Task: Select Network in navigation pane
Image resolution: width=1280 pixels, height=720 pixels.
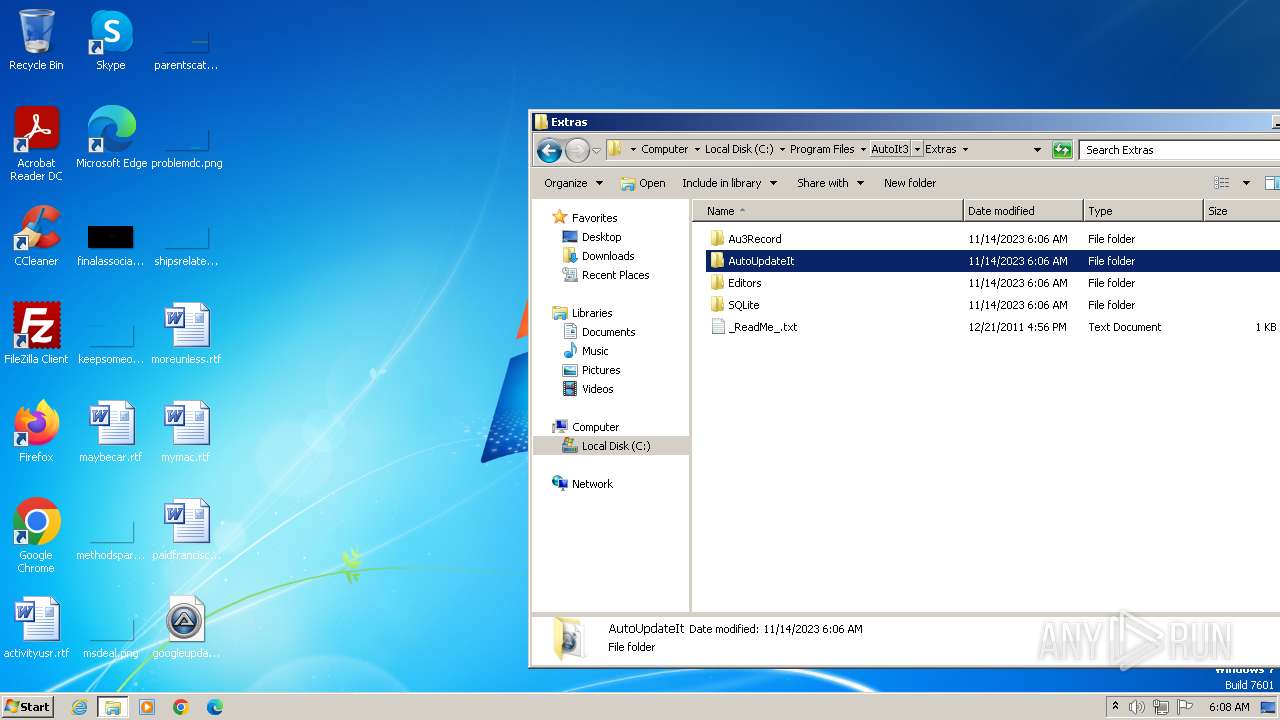Action: pos(591,484)
